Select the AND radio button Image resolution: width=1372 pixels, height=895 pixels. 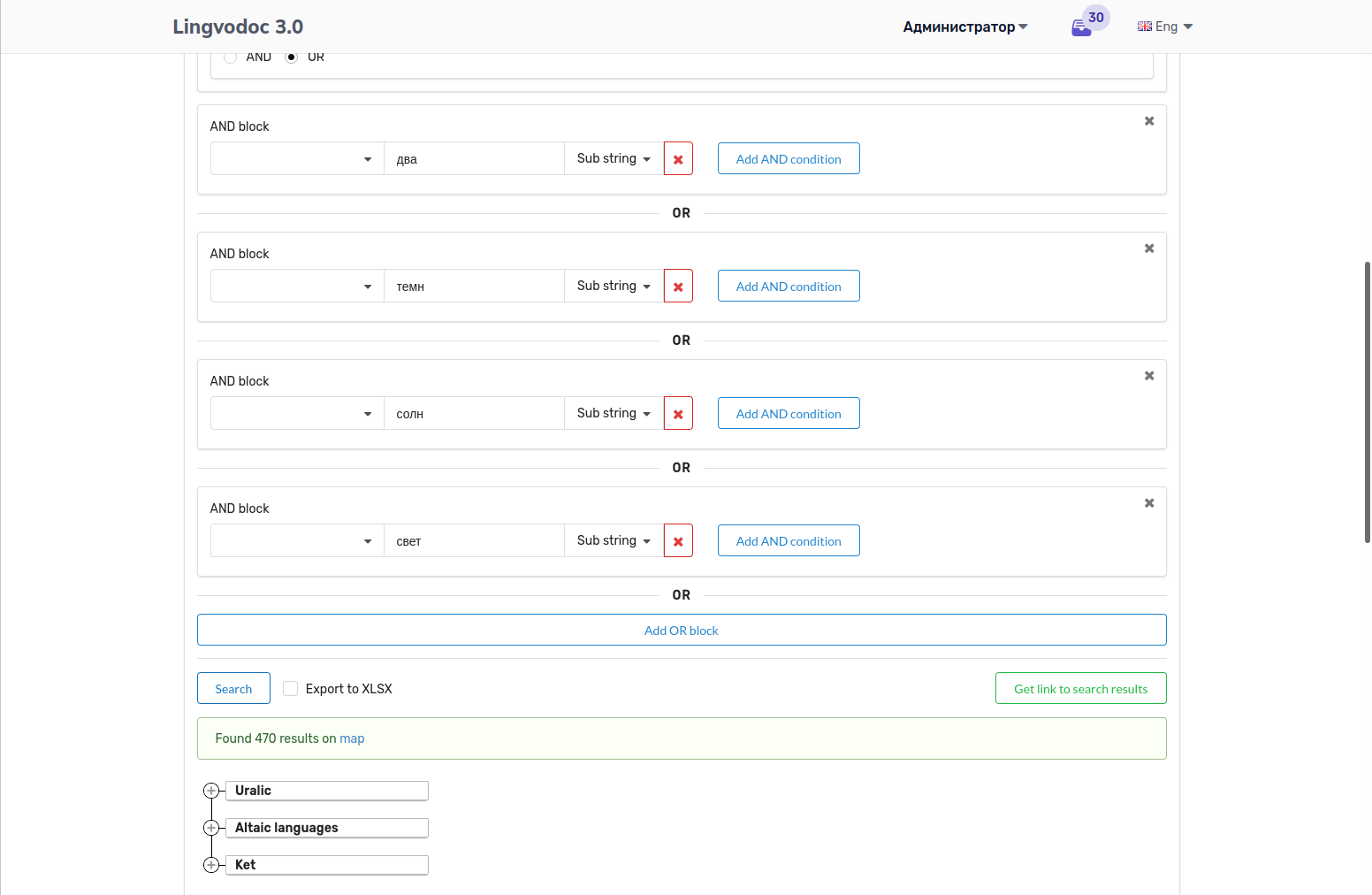coord(230,57)
